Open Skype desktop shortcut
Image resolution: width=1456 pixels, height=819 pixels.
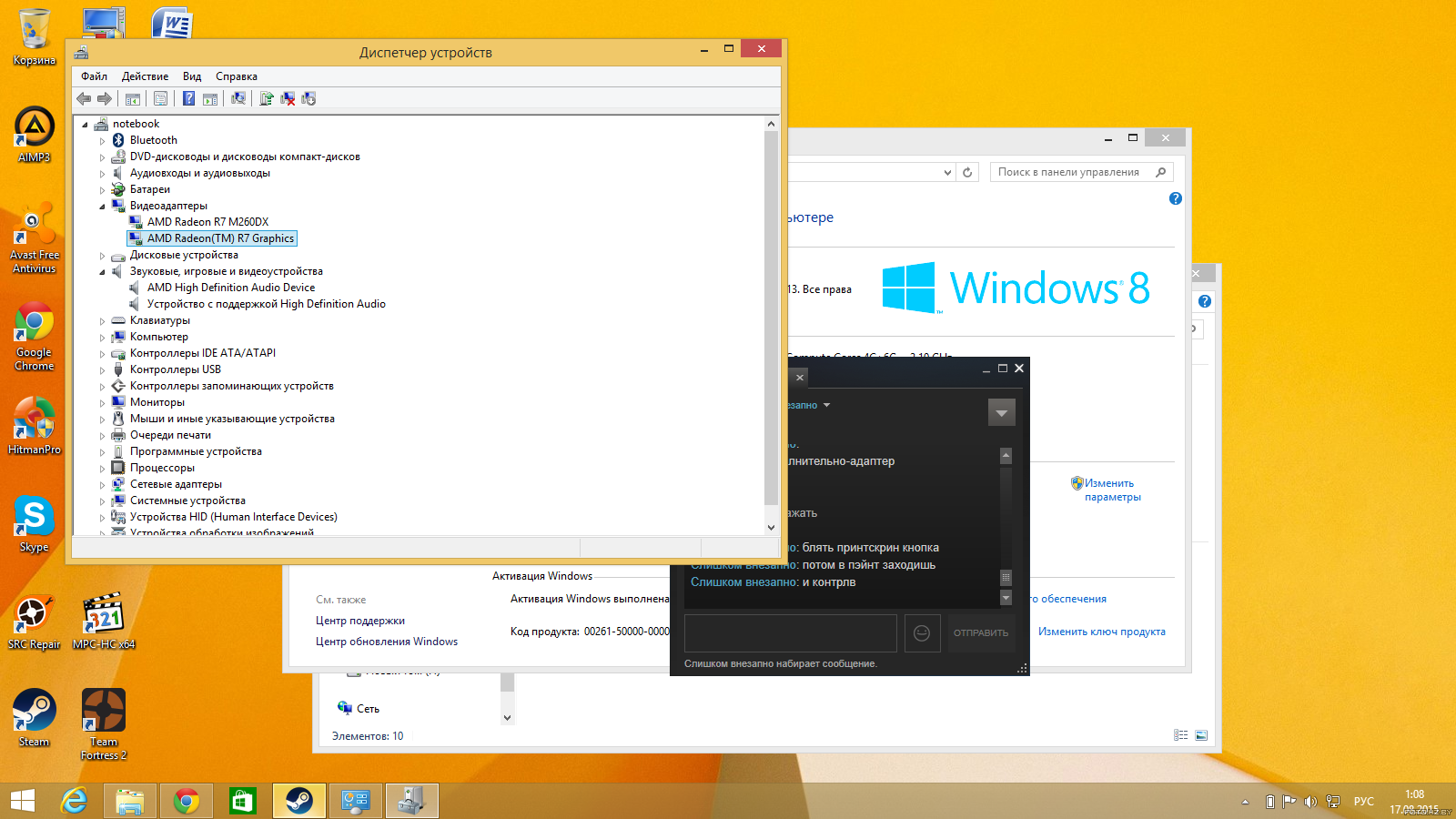[35, 524]
